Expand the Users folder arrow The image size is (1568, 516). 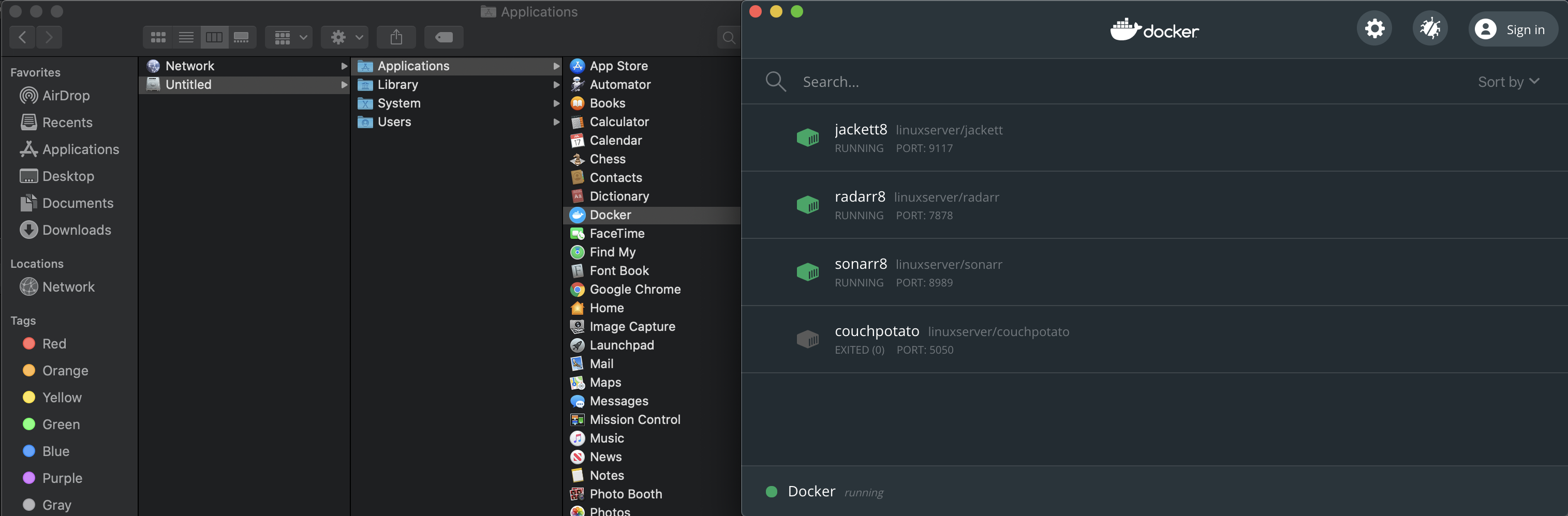556,122
